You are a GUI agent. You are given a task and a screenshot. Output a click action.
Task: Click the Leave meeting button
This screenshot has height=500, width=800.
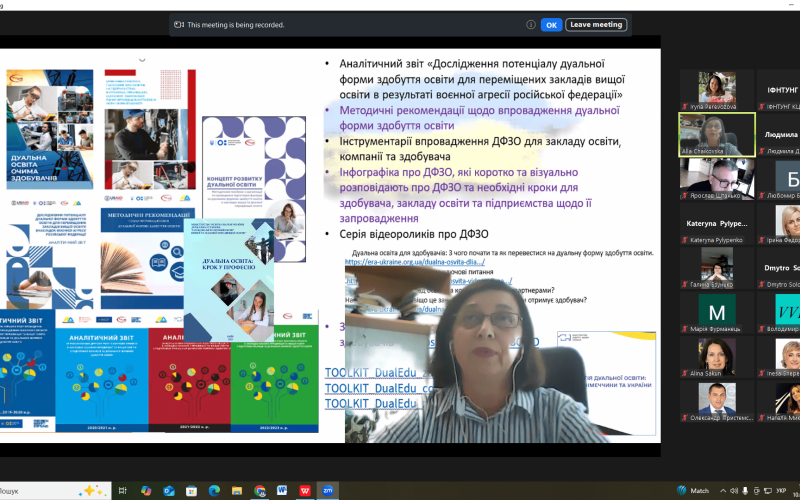tap(596, 24)
